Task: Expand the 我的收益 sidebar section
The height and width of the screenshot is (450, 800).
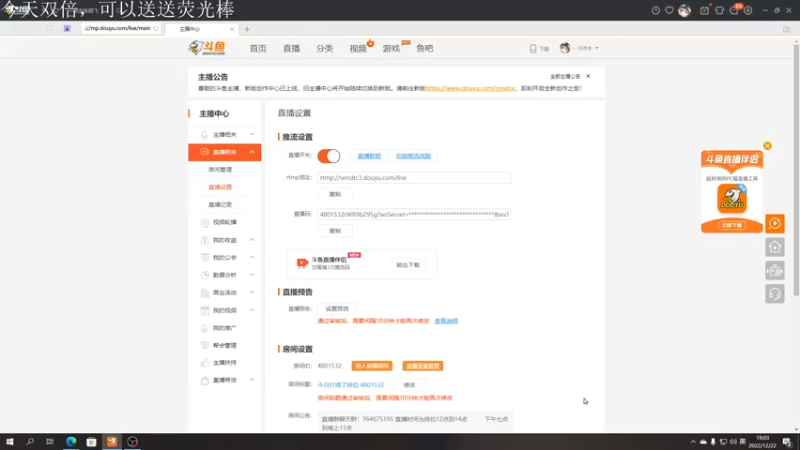Action: point(252,240)
